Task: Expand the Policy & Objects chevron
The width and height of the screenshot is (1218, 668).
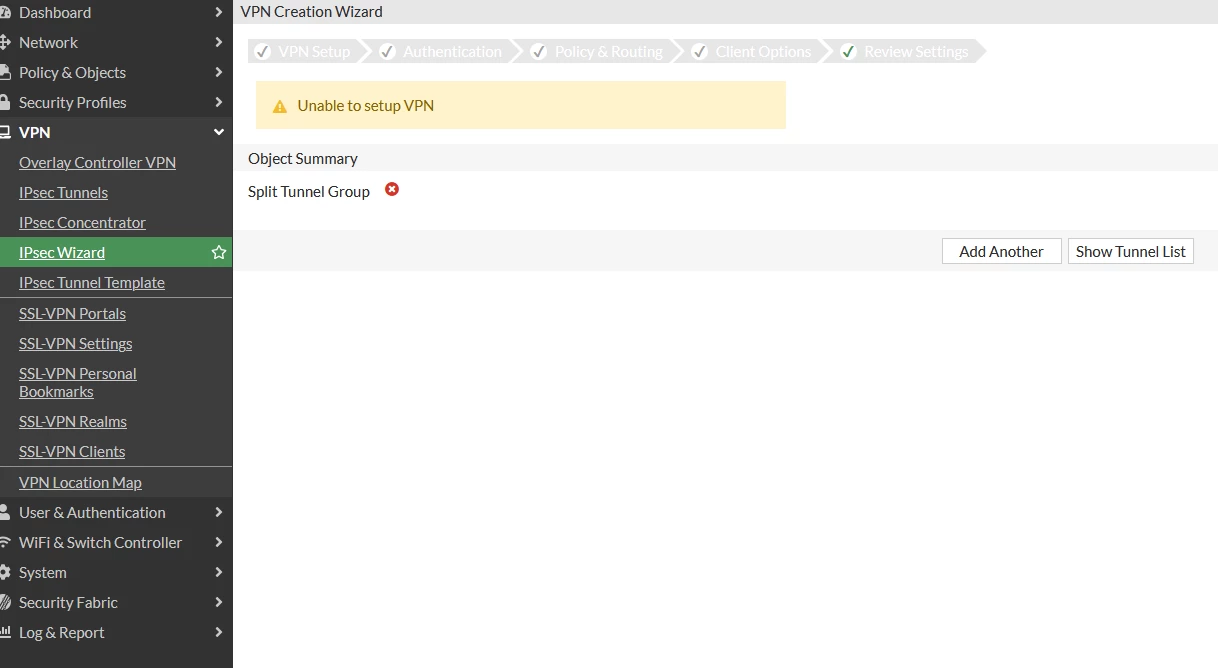Action: click(219, 73)
